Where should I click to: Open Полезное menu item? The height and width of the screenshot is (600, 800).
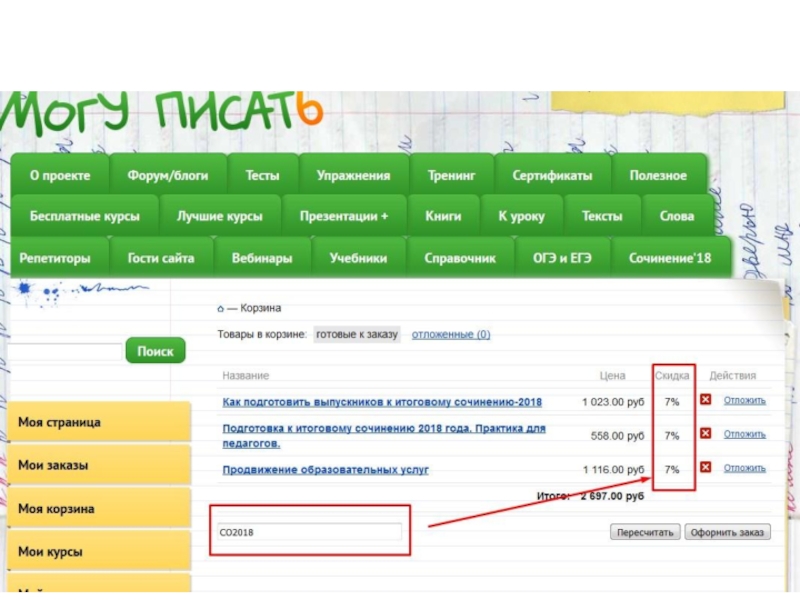658,176
